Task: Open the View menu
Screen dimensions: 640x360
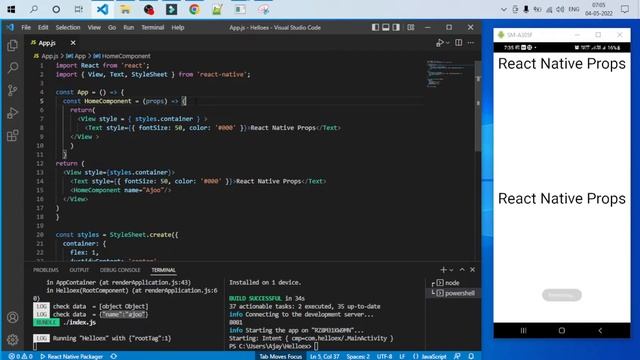Action: pyautogui.click(x=94, y=27)
